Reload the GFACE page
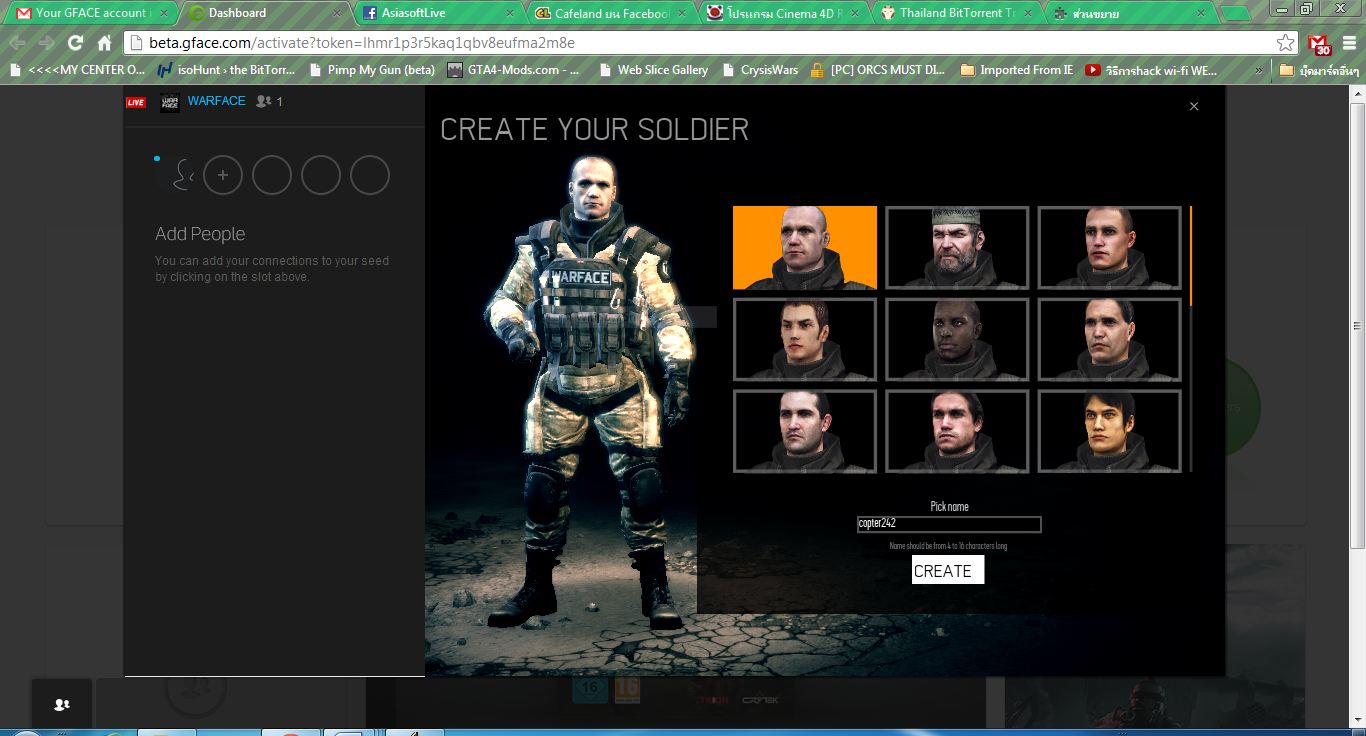This screenshot has height=736, width=1366. pyautogui.click(x=75, y=44)
